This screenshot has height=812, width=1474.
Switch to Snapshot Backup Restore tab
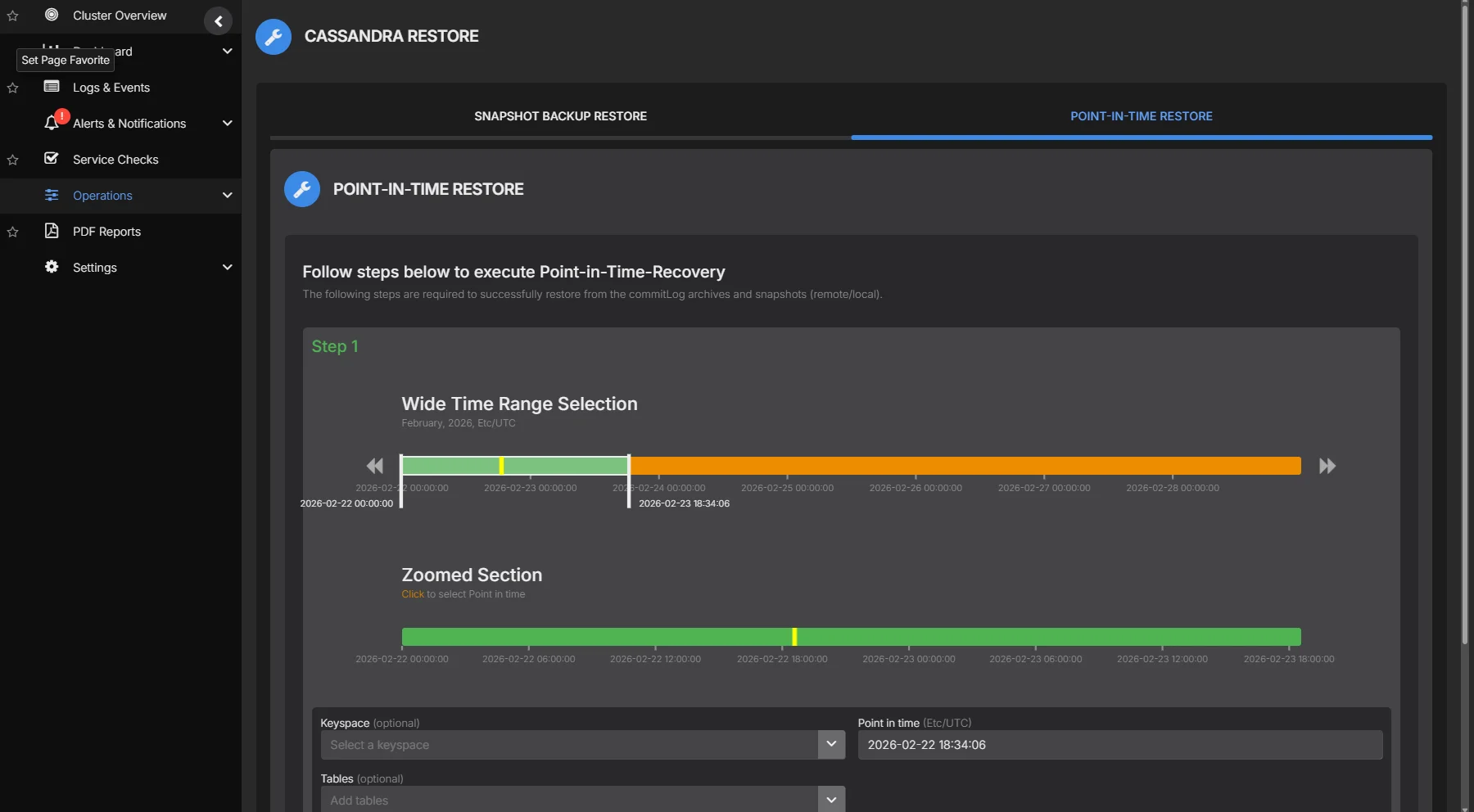pyautogui.click(x=560, y=116)
